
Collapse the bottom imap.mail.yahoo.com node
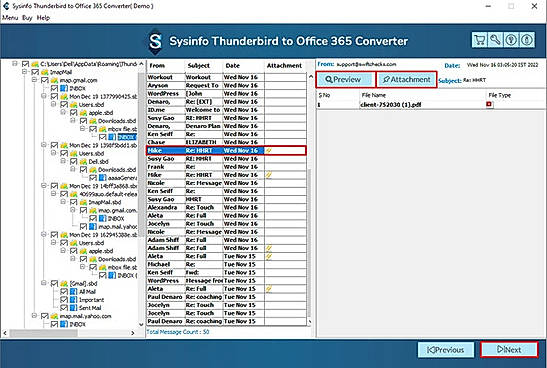click(x=34, y=316)
